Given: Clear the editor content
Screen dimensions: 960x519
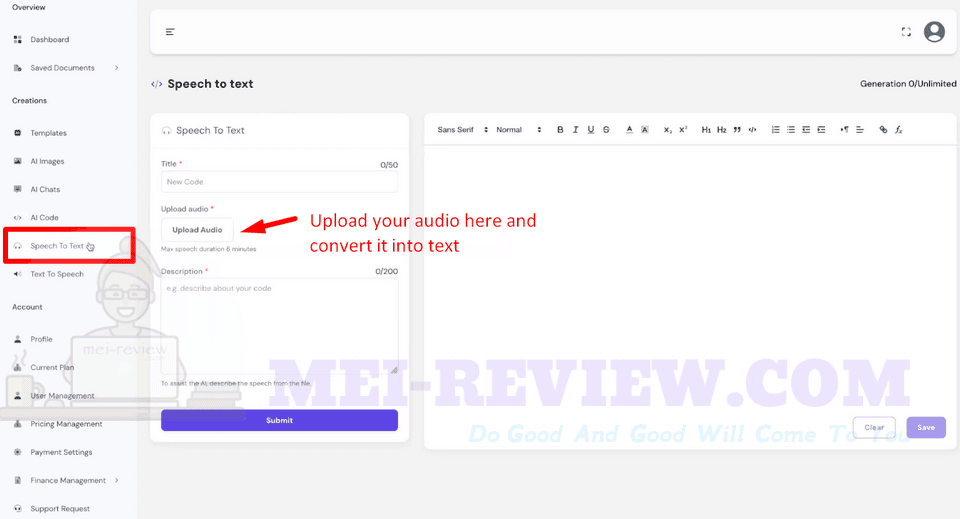Looking at the screenshot, I should (874, 427).
